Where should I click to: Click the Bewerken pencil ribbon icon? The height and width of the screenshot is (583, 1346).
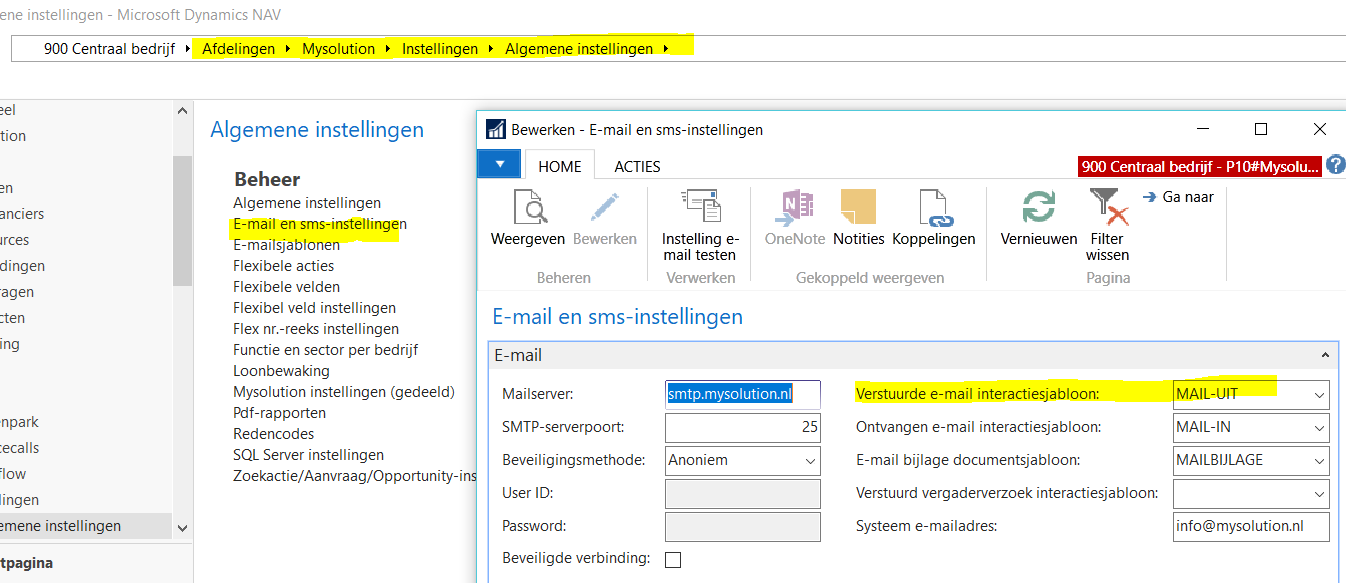pyautogui.click(x=605, y=207)
